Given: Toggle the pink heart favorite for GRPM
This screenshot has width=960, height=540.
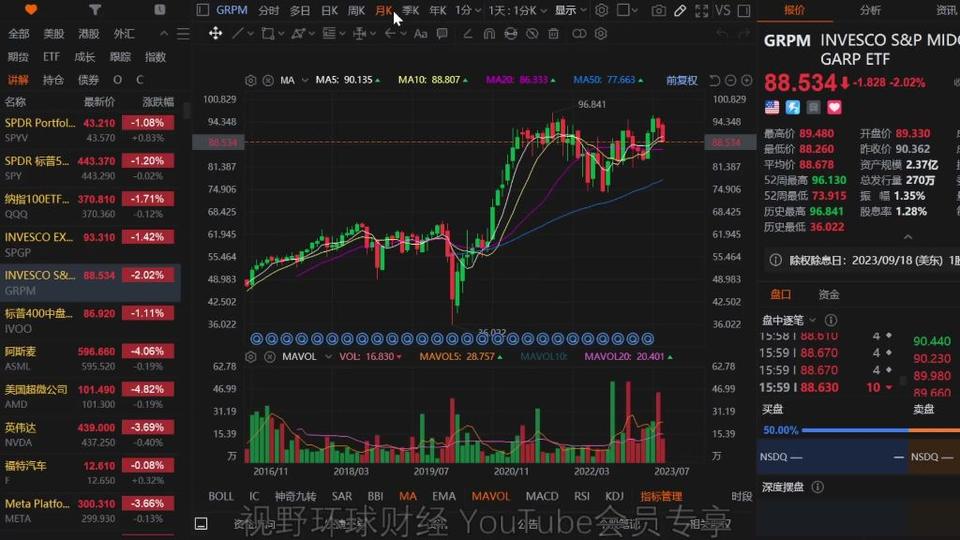Looking at the screenshot, I should tap(834, 108).
